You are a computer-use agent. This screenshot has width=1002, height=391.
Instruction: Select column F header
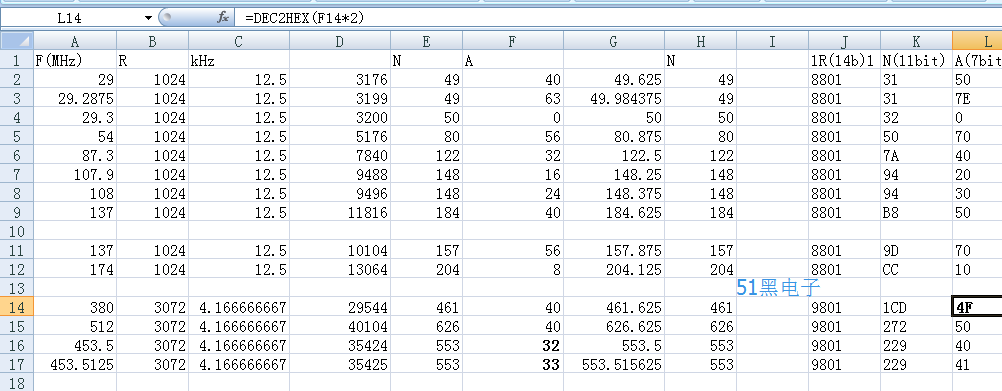(513, 42)
